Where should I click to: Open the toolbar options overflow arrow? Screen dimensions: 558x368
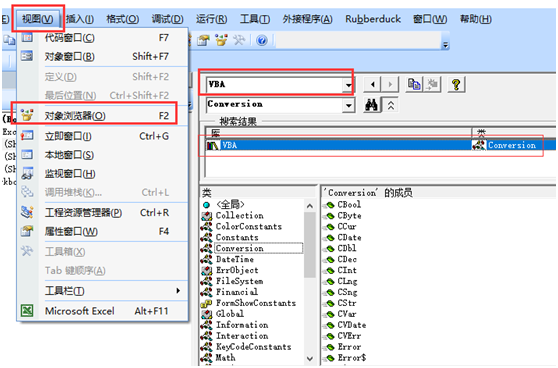click(x=445, y=45)
